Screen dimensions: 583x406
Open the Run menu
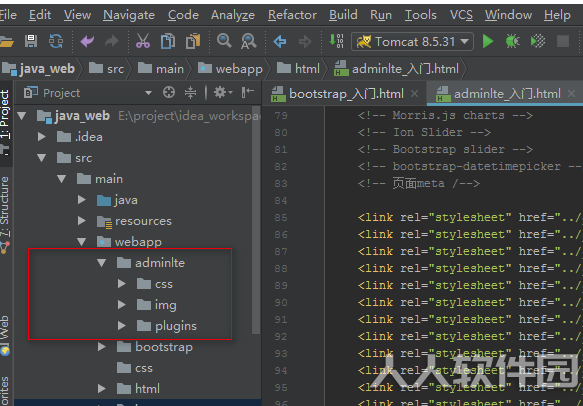click(381, 15)
